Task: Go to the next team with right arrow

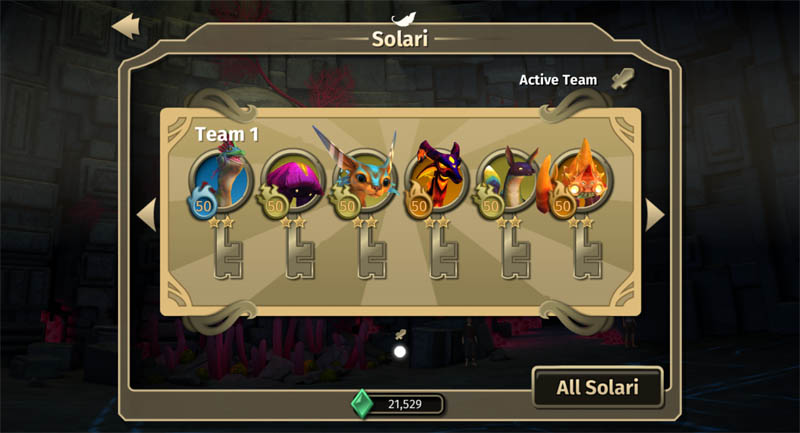Action: [655, 215]
